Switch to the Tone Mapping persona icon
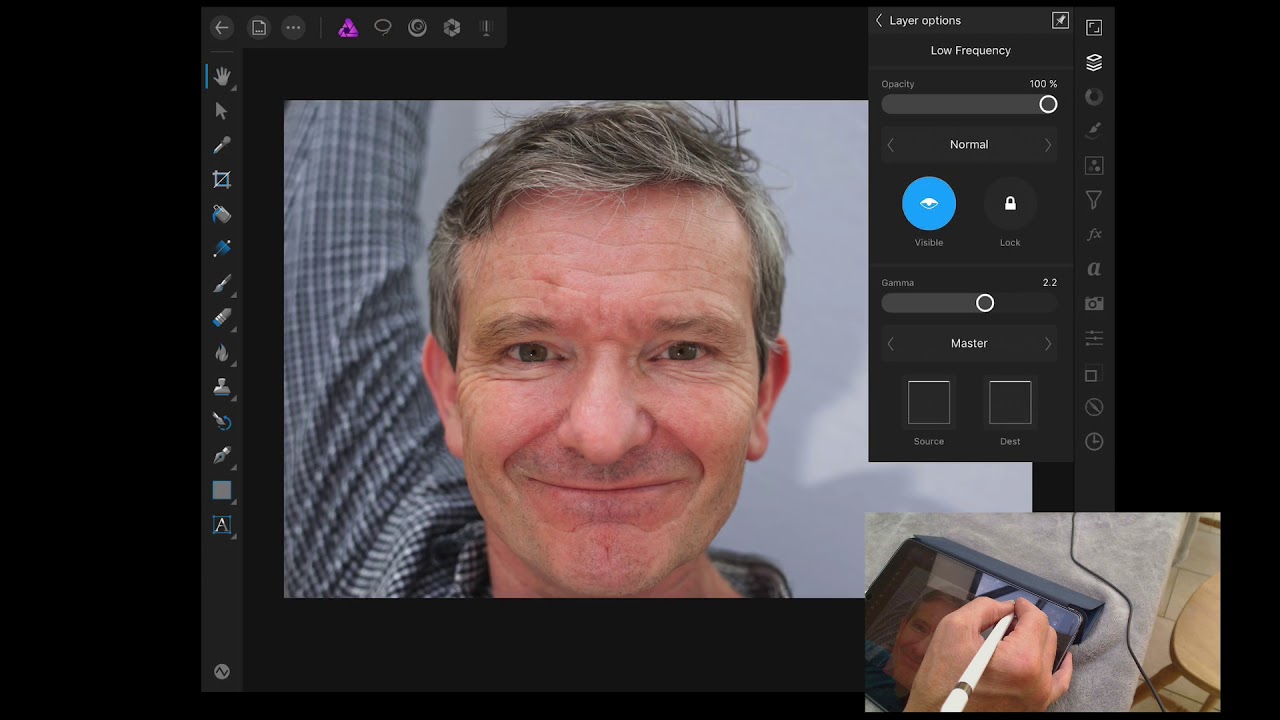Screen dimensions: 1280x720 point(486,28)
